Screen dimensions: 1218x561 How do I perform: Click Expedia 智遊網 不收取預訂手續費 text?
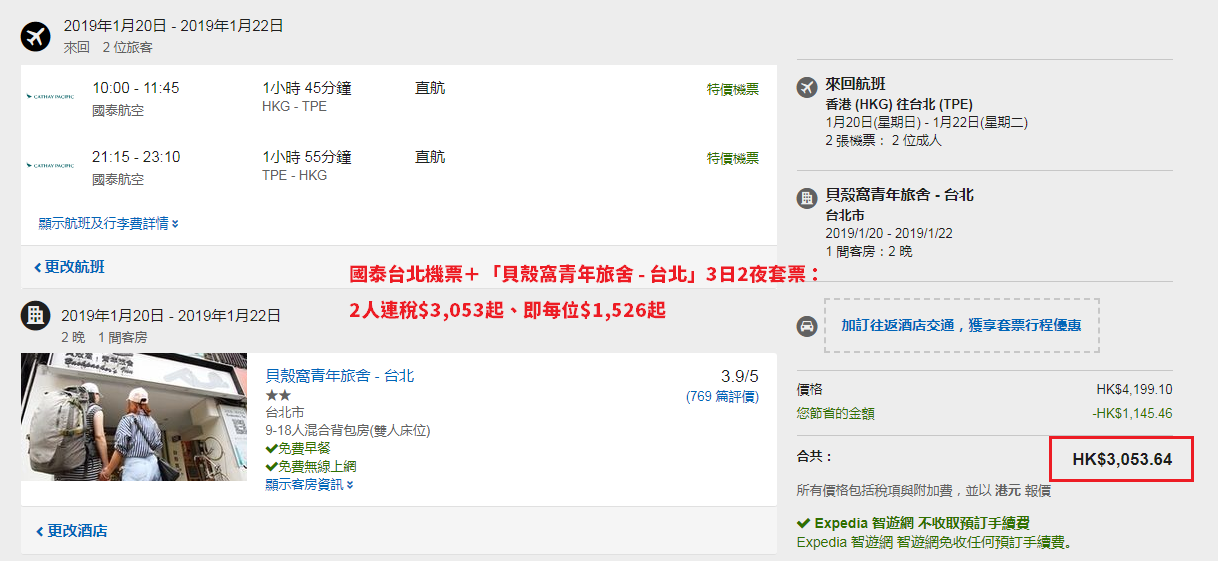click(922, 523)
